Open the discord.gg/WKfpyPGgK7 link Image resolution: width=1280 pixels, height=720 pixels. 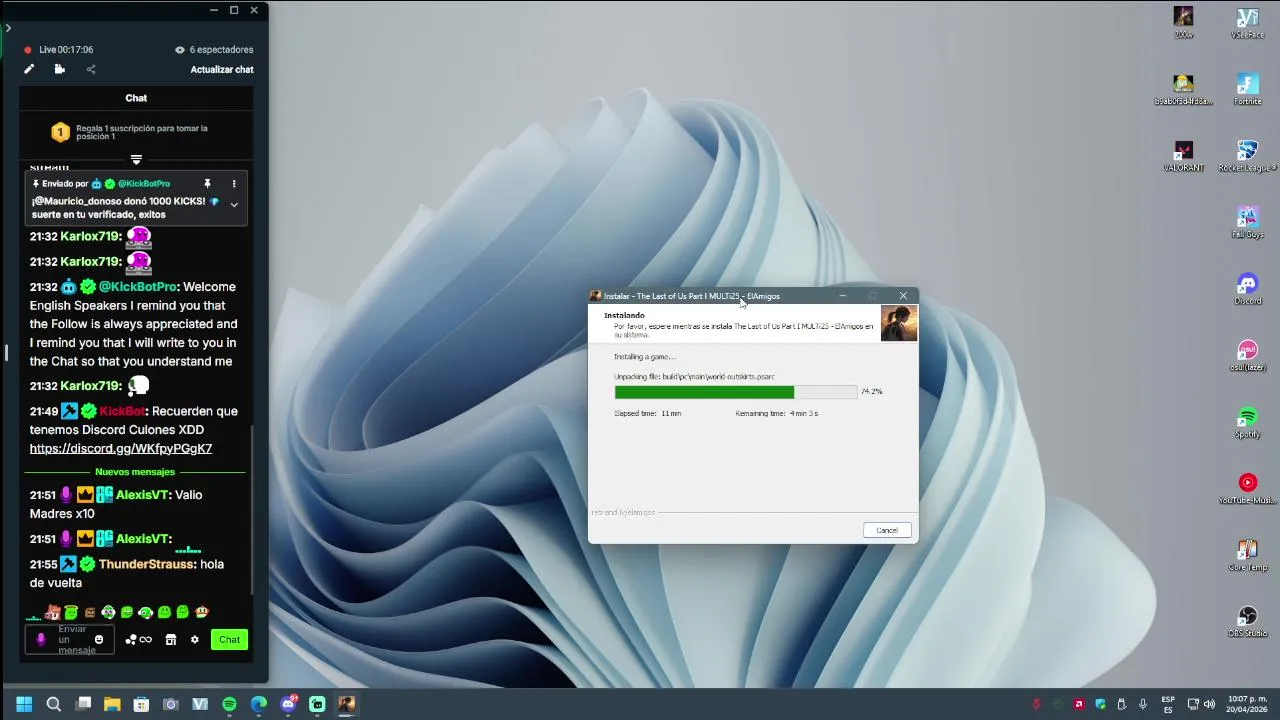coord(121,448)
